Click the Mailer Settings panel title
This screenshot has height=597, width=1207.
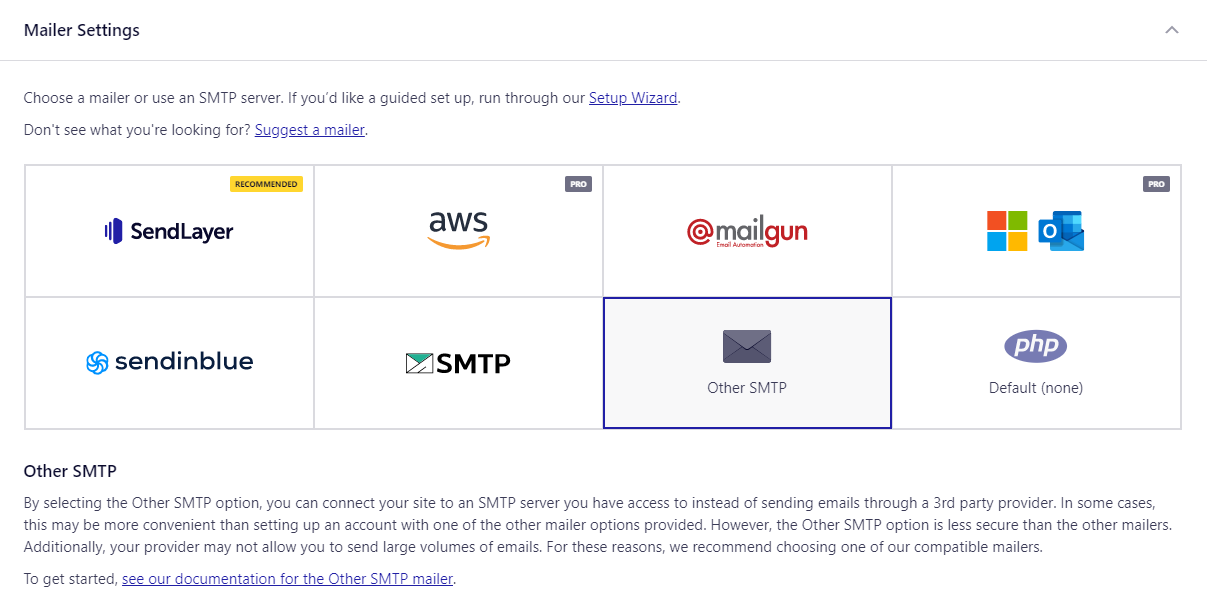82,30
